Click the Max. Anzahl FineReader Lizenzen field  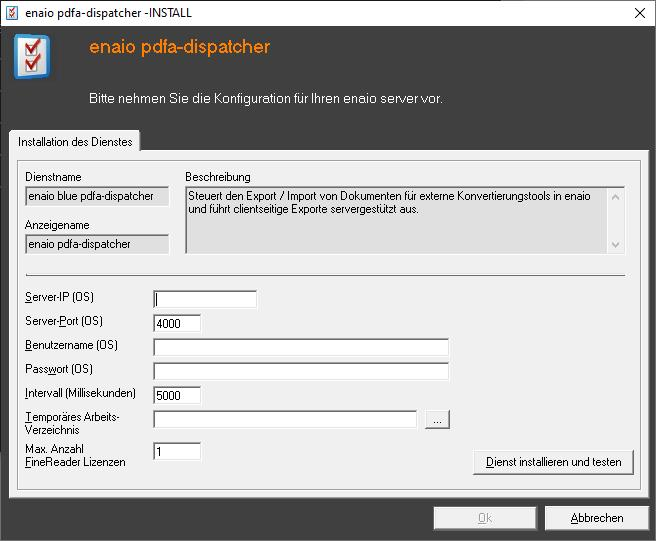[177, 452]
